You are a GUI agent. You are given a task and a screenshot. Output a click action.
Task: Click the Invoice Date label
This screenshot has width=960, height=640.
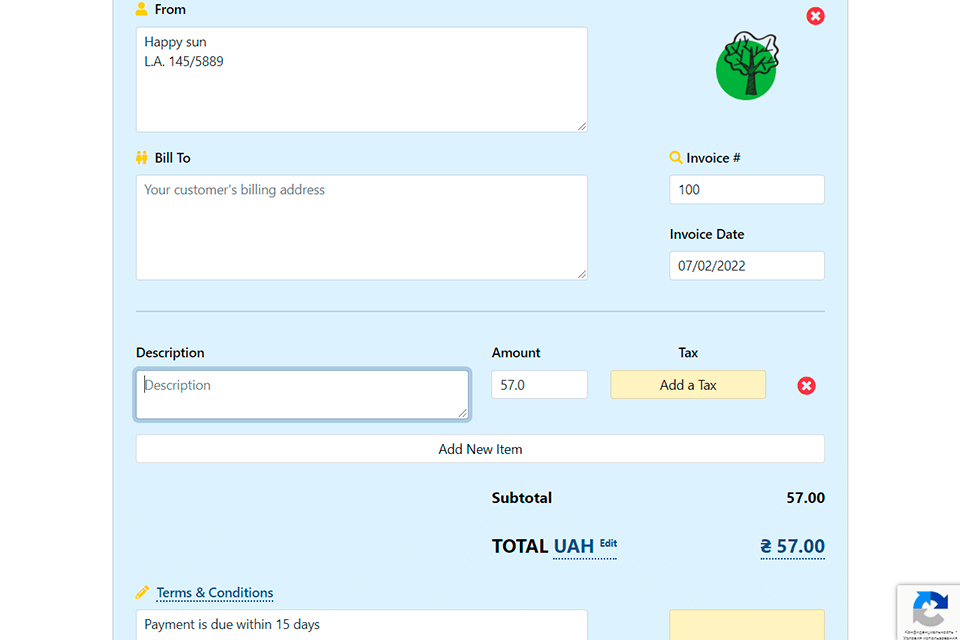coord(707,235)
